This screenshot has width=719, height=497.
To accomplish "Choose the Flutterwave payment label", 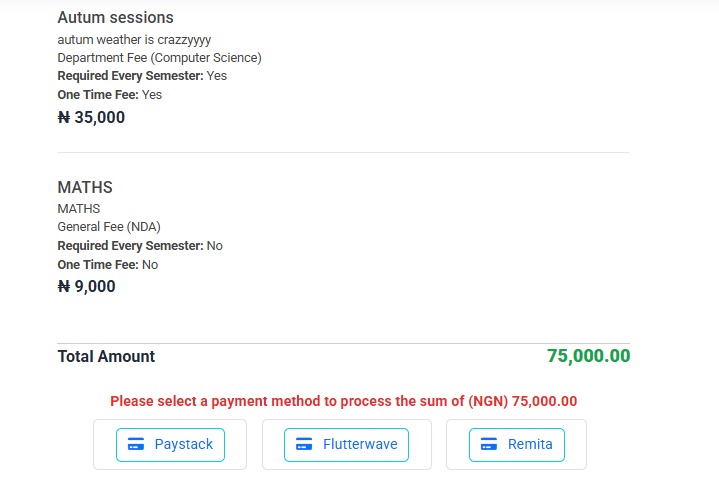I will (x=360, y=444).
